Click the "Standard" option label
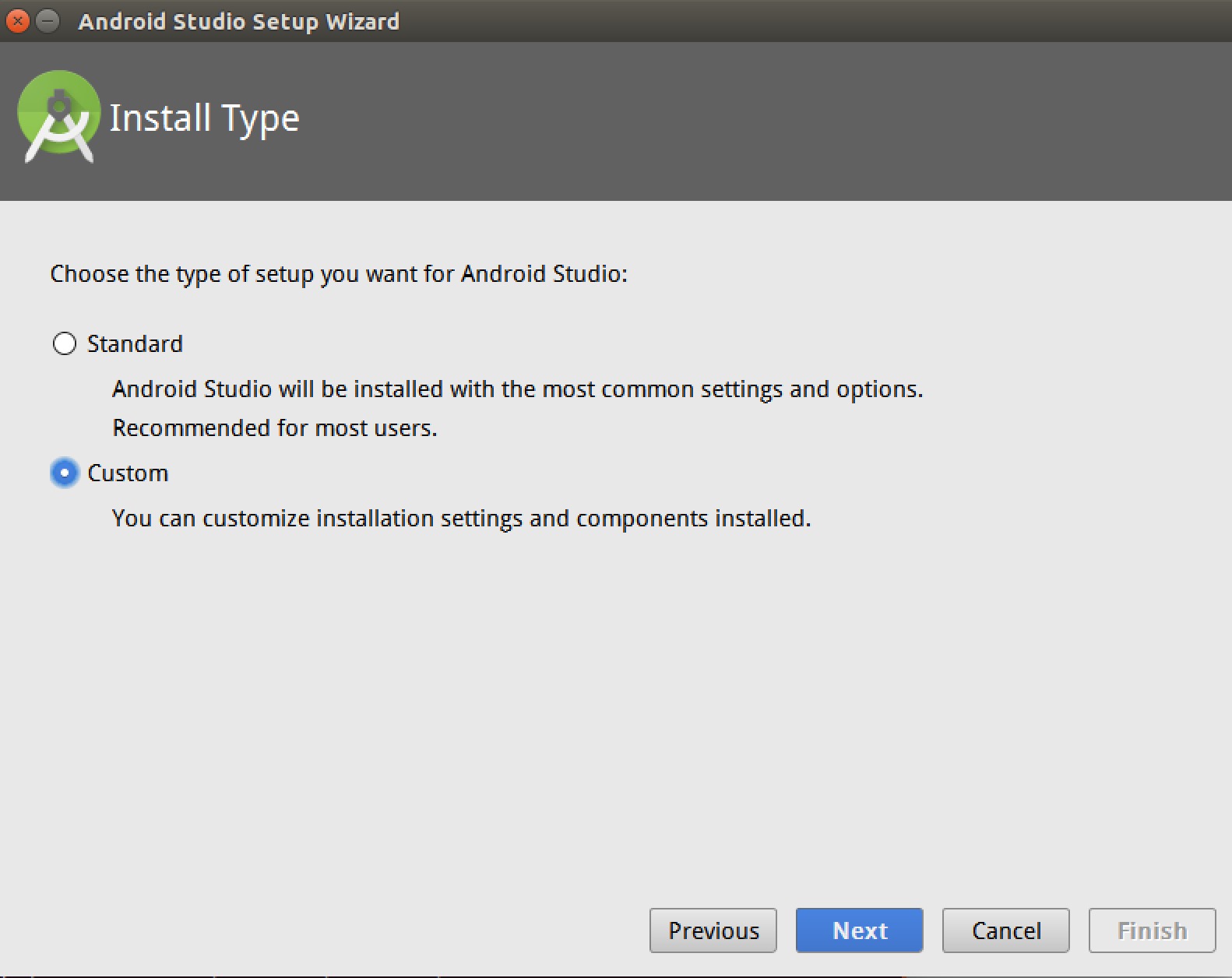The height and width of the screenshot is (978, 1232). pos(135,343)
